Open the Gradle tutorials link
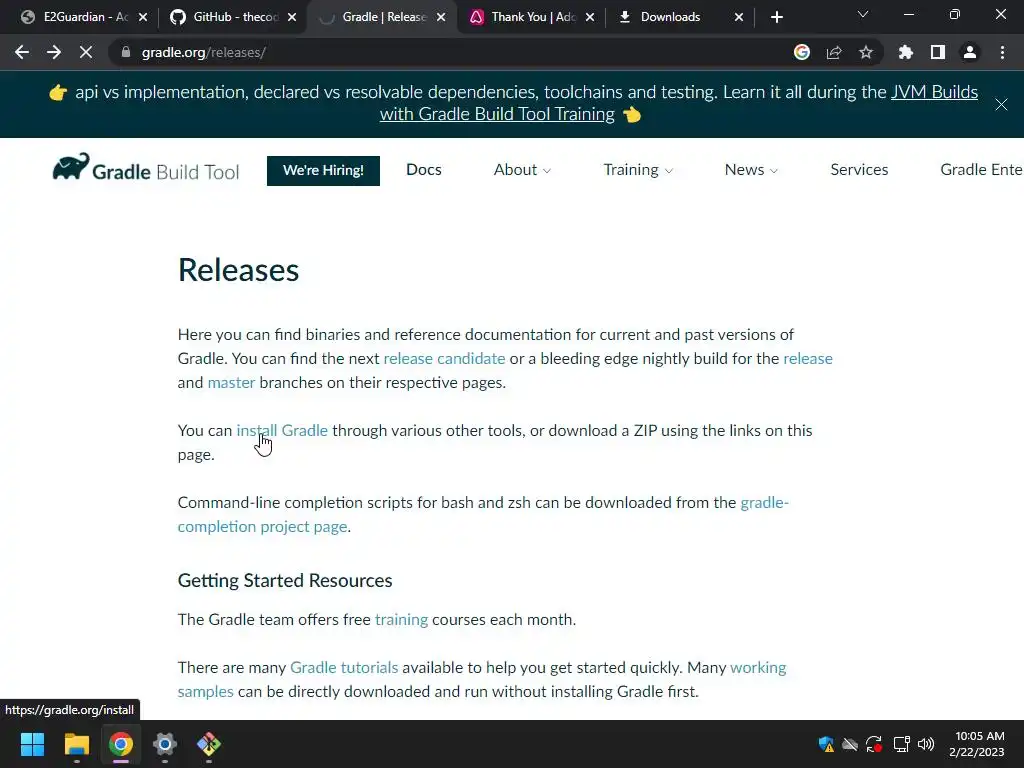Image resolution: width=1024 pixels, height=768 pixels. click(344, 667)
